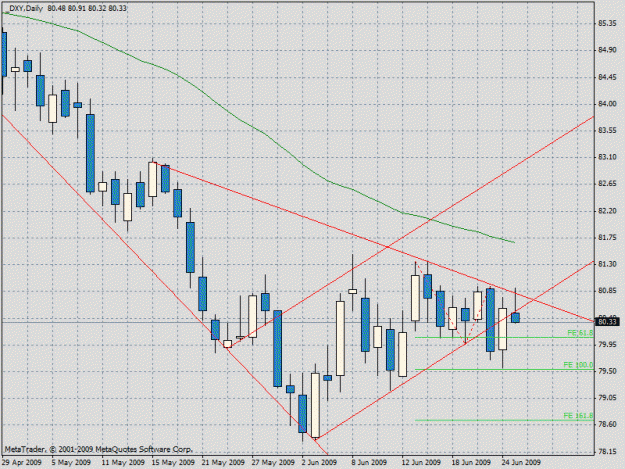Click the 29 Apr 2009 date label

(22, 462)
